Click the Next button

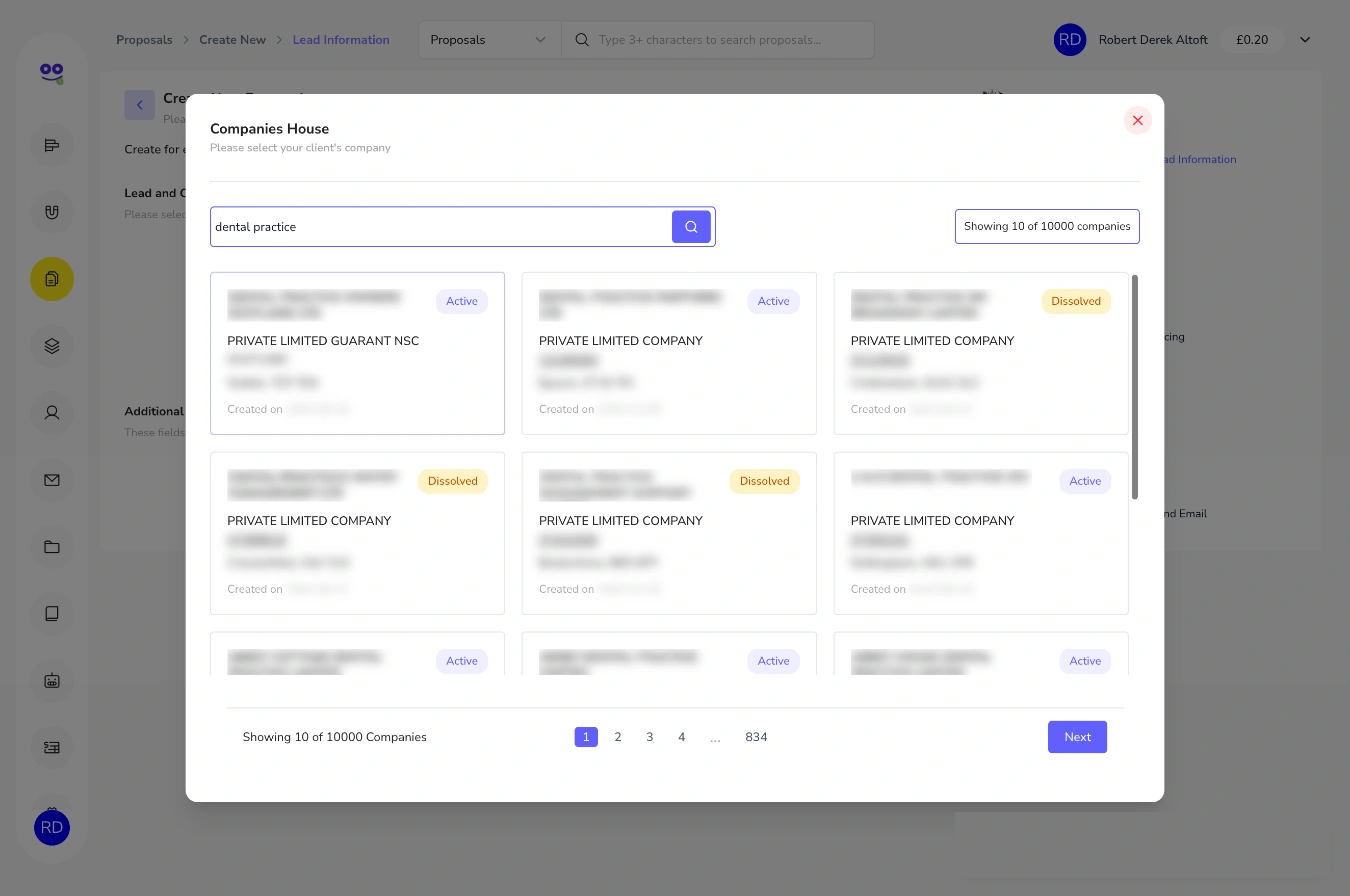(x=1077, y=737)
